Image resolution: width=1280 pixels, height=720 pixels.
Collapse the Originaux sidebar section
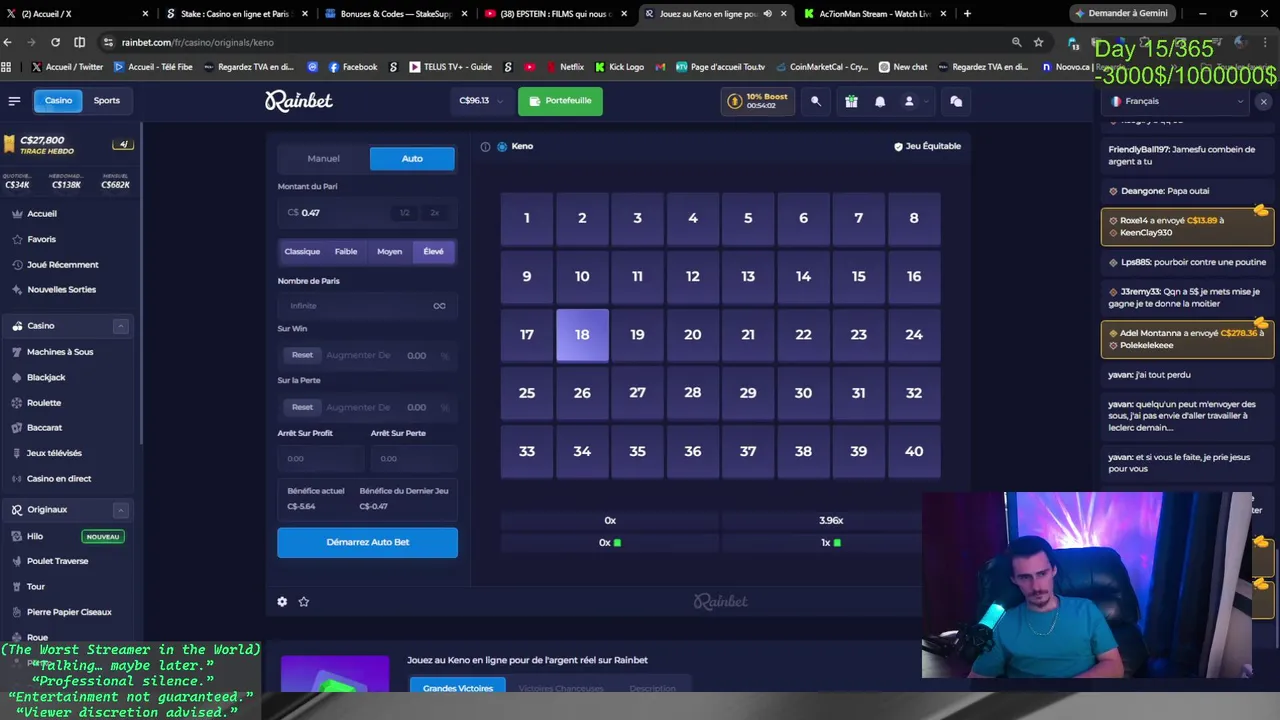point(120,510)
